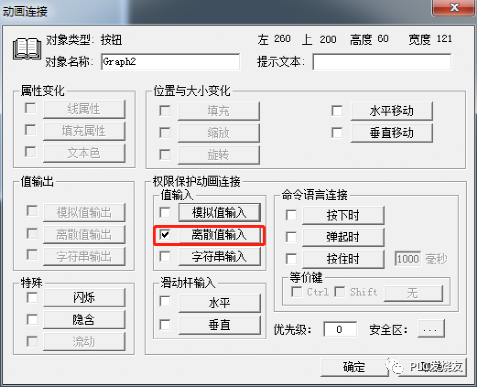Click the 确定 button
The width and height of the screenshot is (477, 387).
pyautogui.click(x=354, y=367)
